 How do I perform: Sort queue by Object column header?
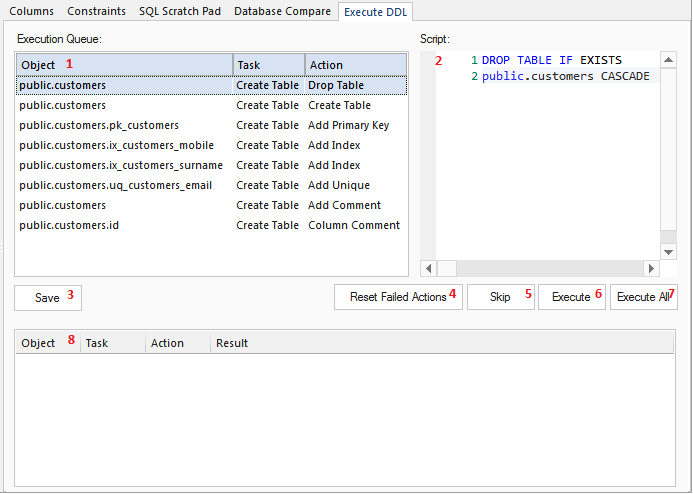pyautogui.click(x=38, y=65)
